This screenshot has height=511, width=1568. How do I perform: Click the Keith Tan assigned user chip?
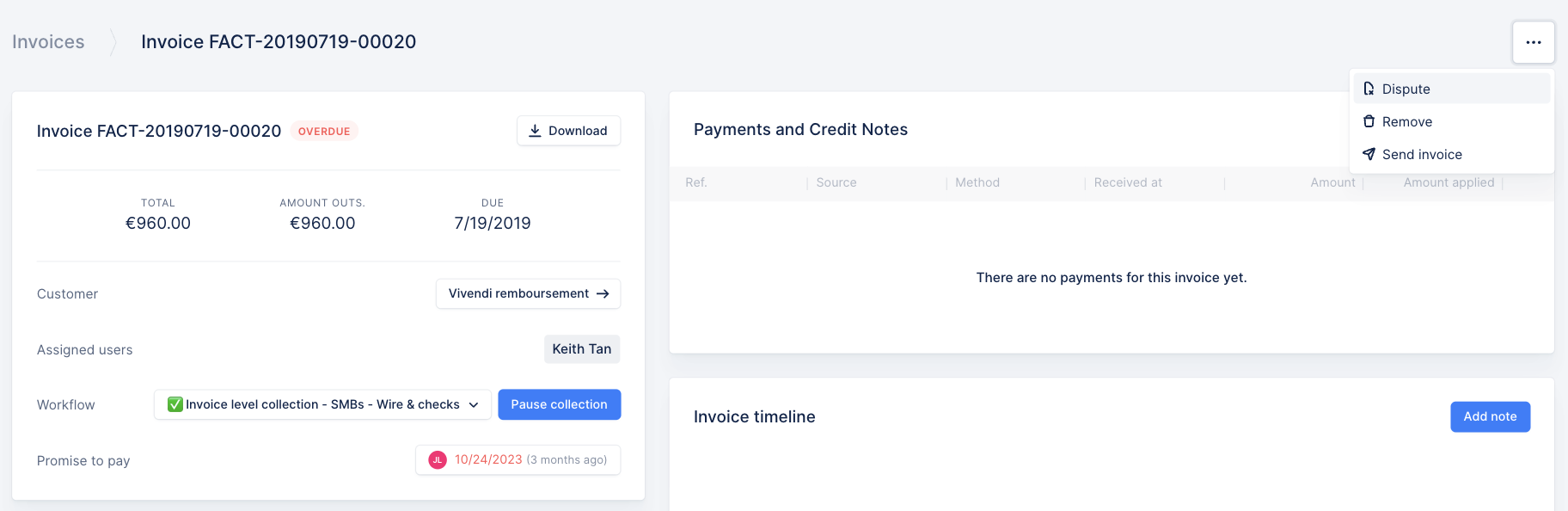(581, 348)
